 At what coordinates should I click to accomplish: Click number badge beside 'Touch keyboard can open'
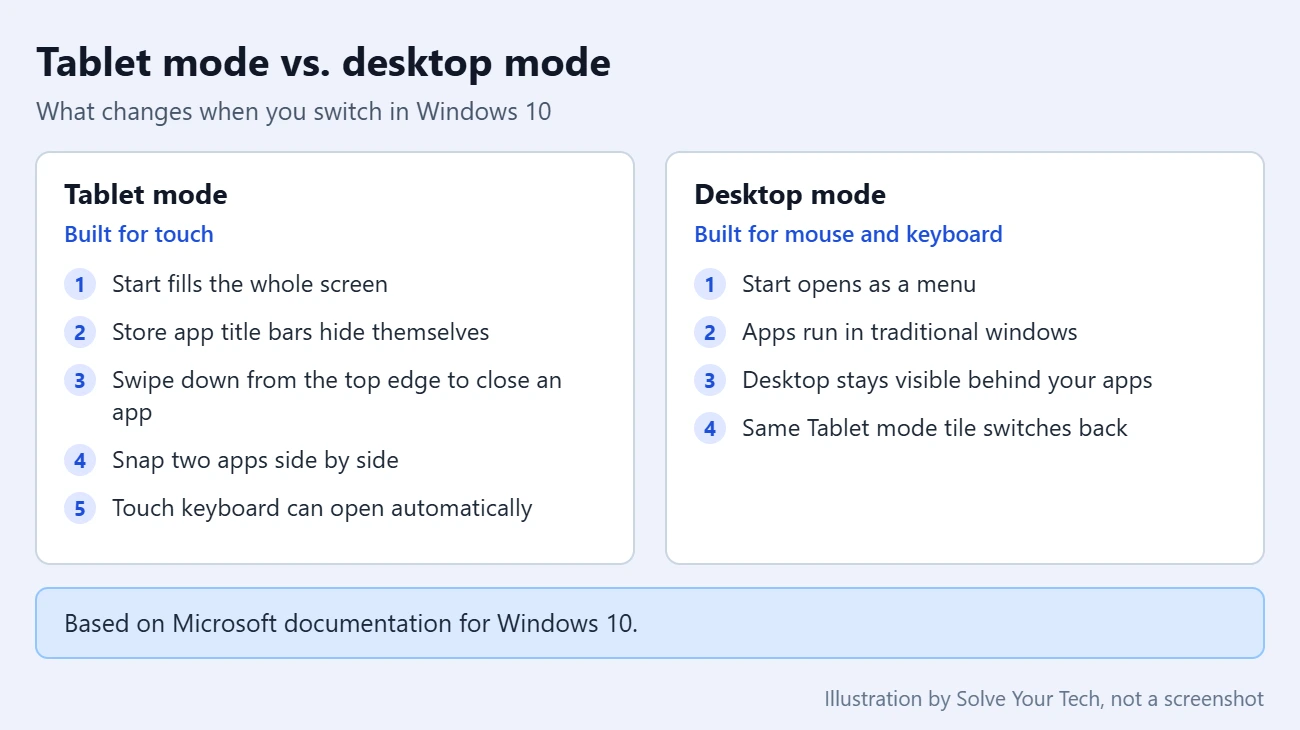point(80,508)
